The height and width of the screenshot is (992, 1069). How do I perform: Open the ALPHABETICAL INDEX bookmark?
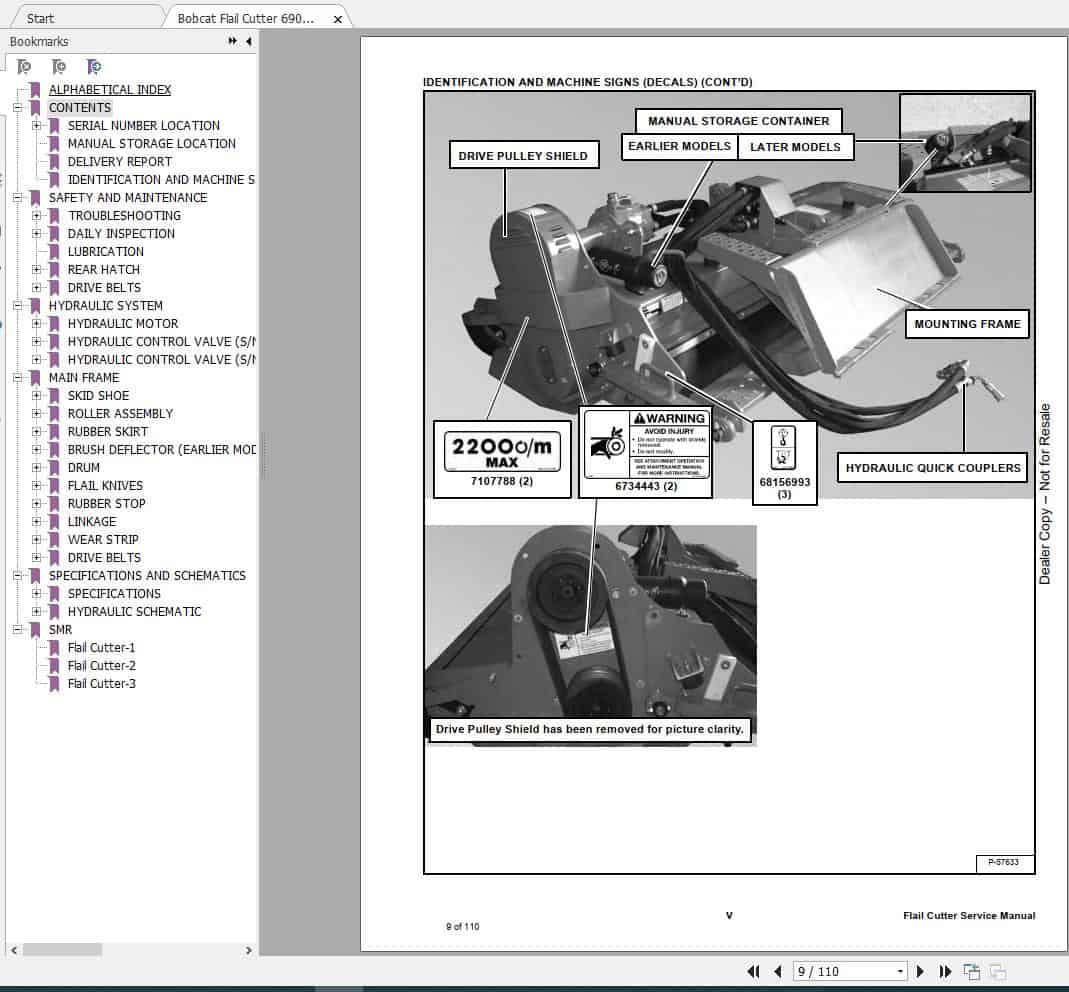pos(110,89)
